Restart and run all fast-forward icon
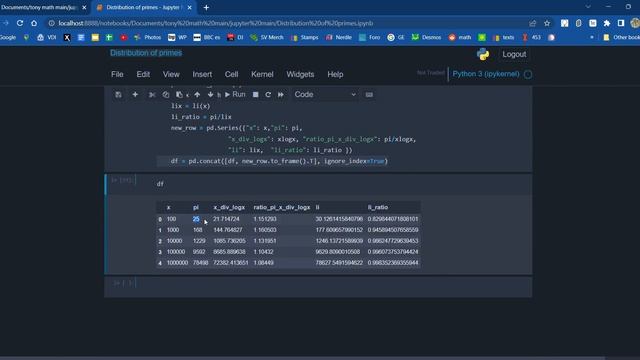 (x=281, y=95)
